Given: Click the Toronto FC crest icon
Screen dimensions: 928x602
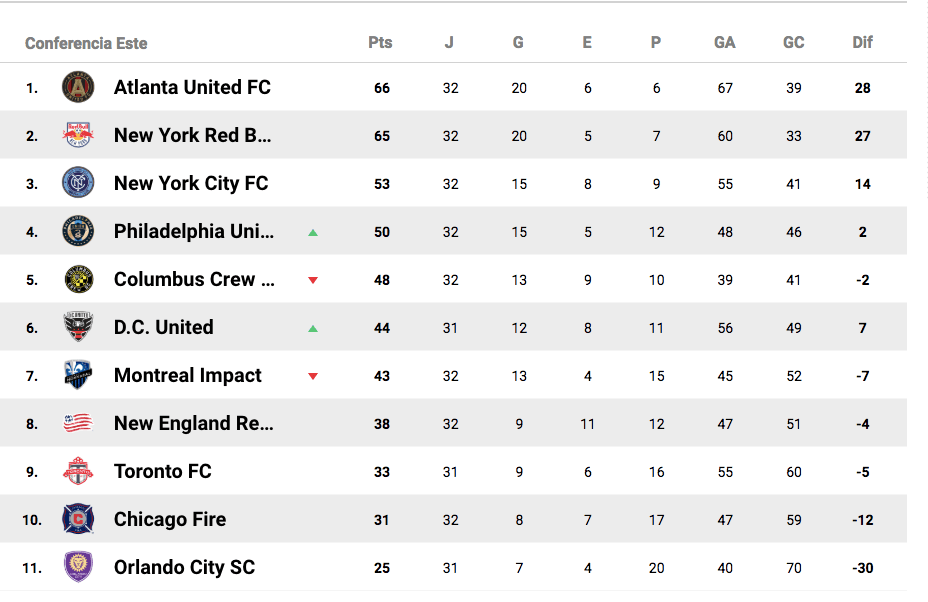Looking at the screenshot, I should [77, 471].
